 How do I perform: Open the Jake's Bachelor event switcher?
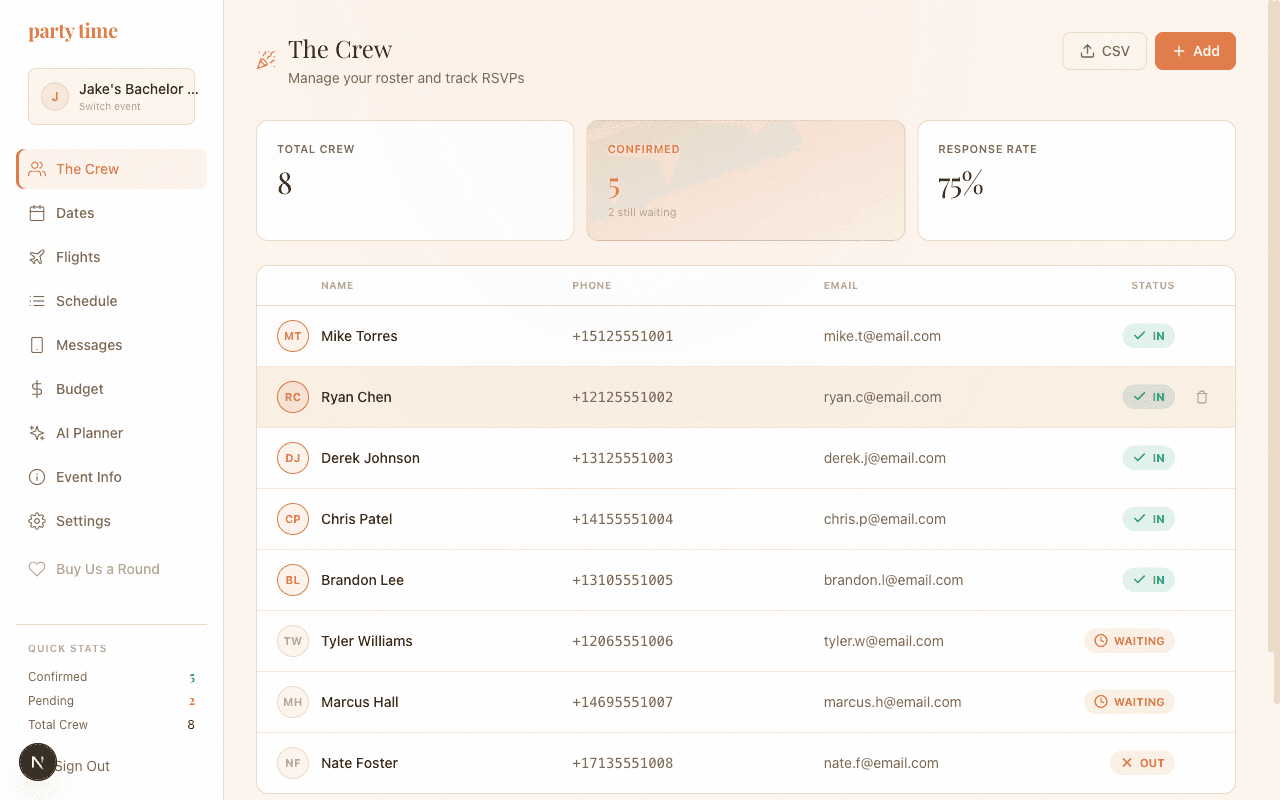point(111,96)
